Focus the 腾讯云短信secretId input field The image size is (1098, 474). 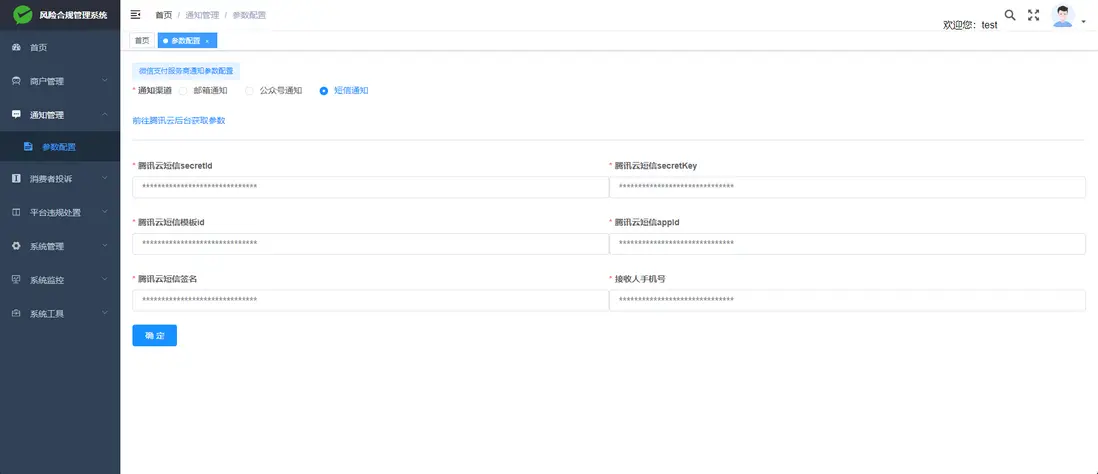tap(370, 187)
